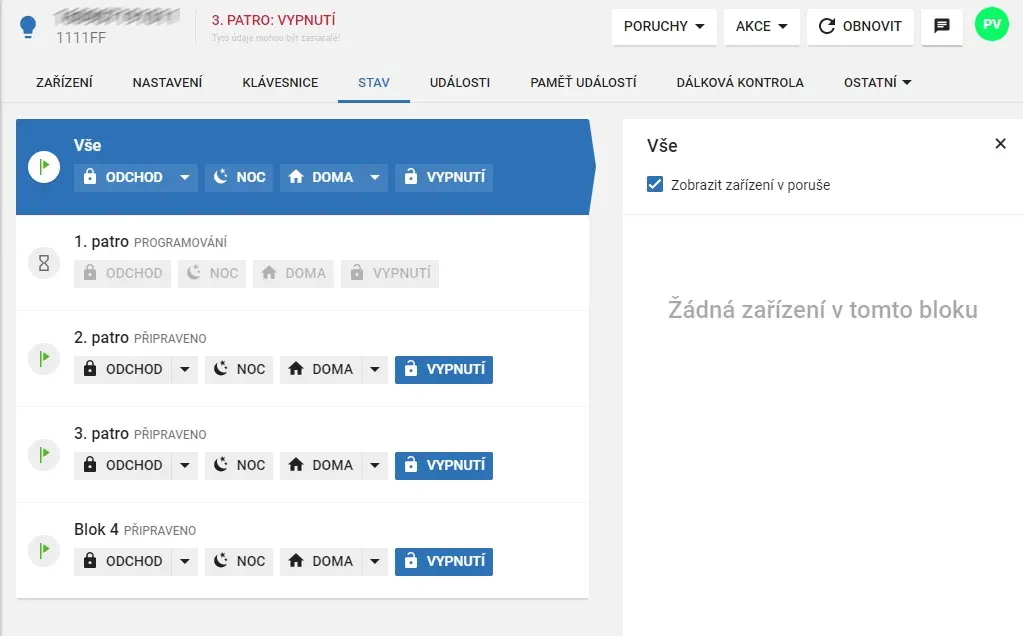Open the OSTATNÍ tab menu
Image resolution: width=1023 pixels, height=636 pixels.
877,82
